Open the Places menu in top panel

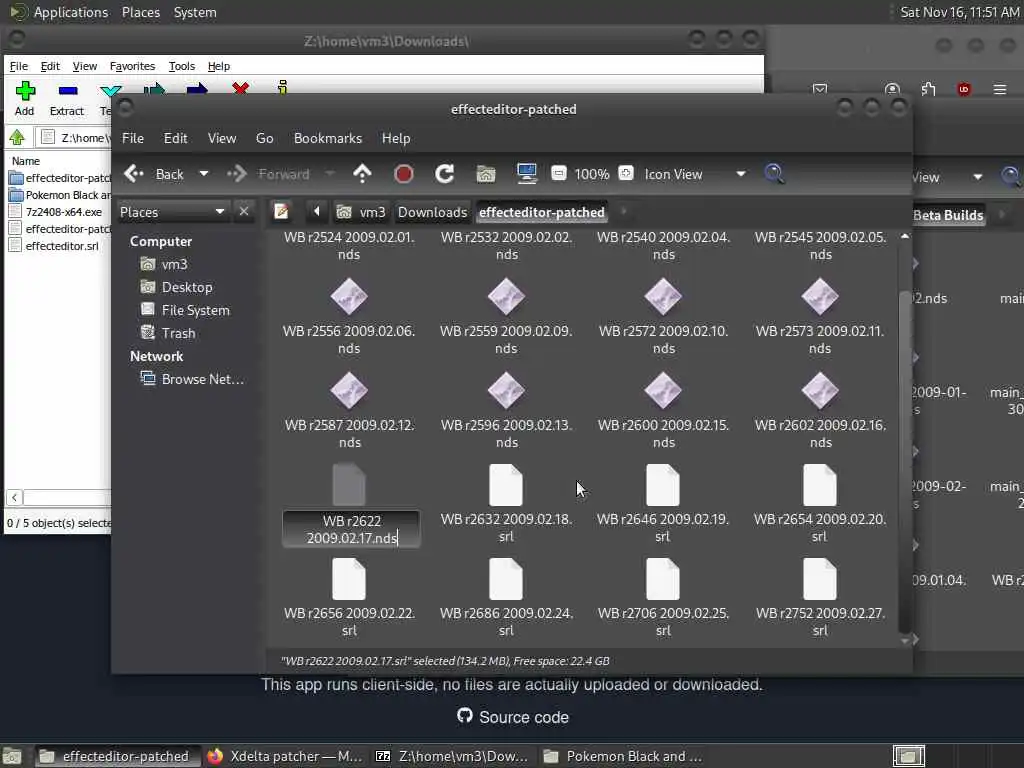click(x=140, y=12)
